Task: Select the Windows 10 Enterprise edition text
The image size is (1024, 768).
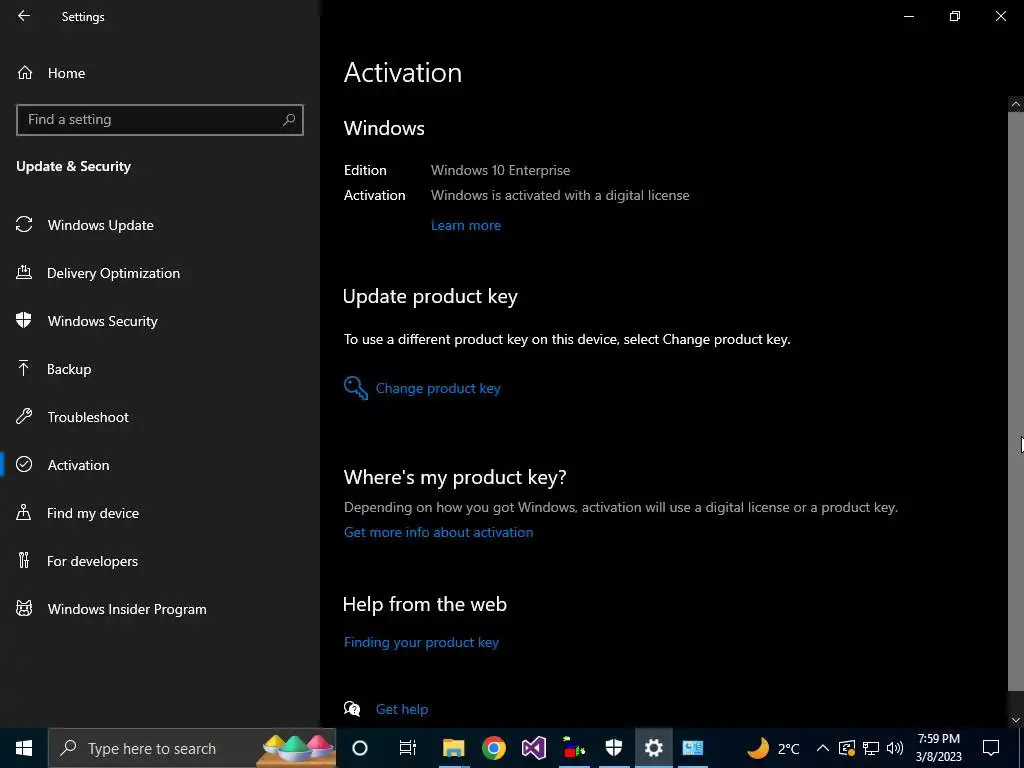Action: (500, 170)
